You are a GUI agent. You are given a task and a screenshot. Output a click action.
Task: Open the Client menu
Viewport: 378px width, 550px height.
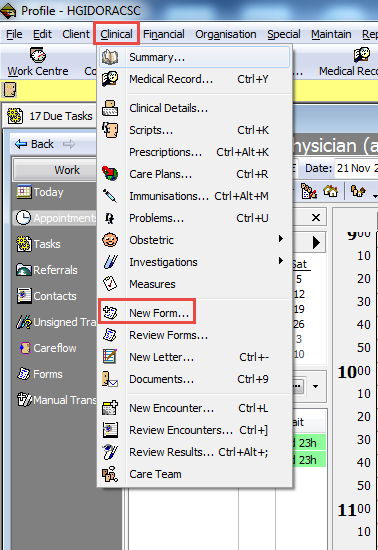coord(76,34)
